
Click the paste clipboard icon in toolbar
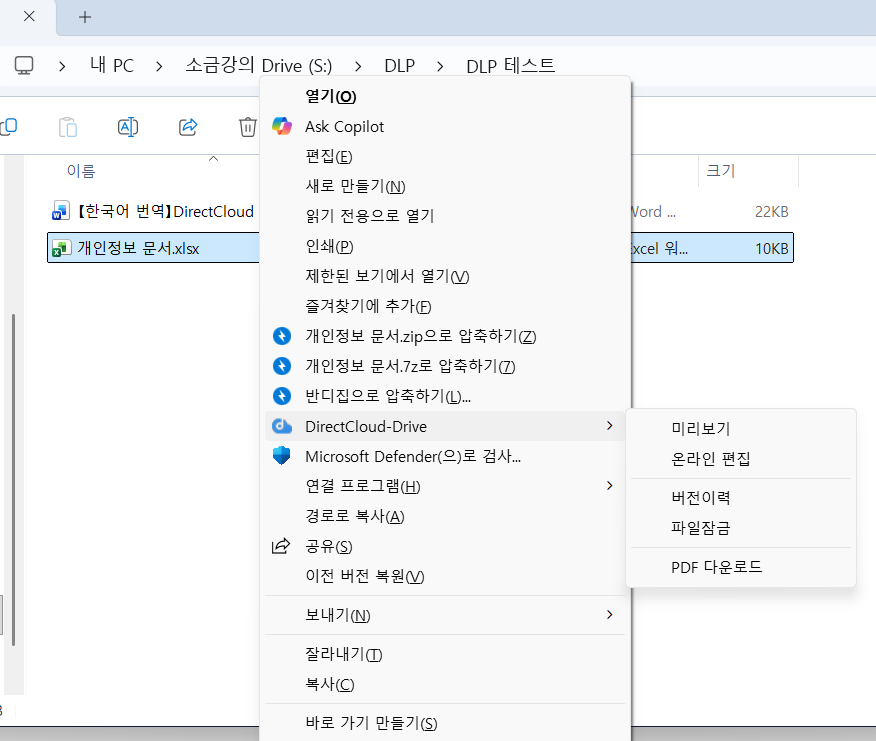point(68,127)
